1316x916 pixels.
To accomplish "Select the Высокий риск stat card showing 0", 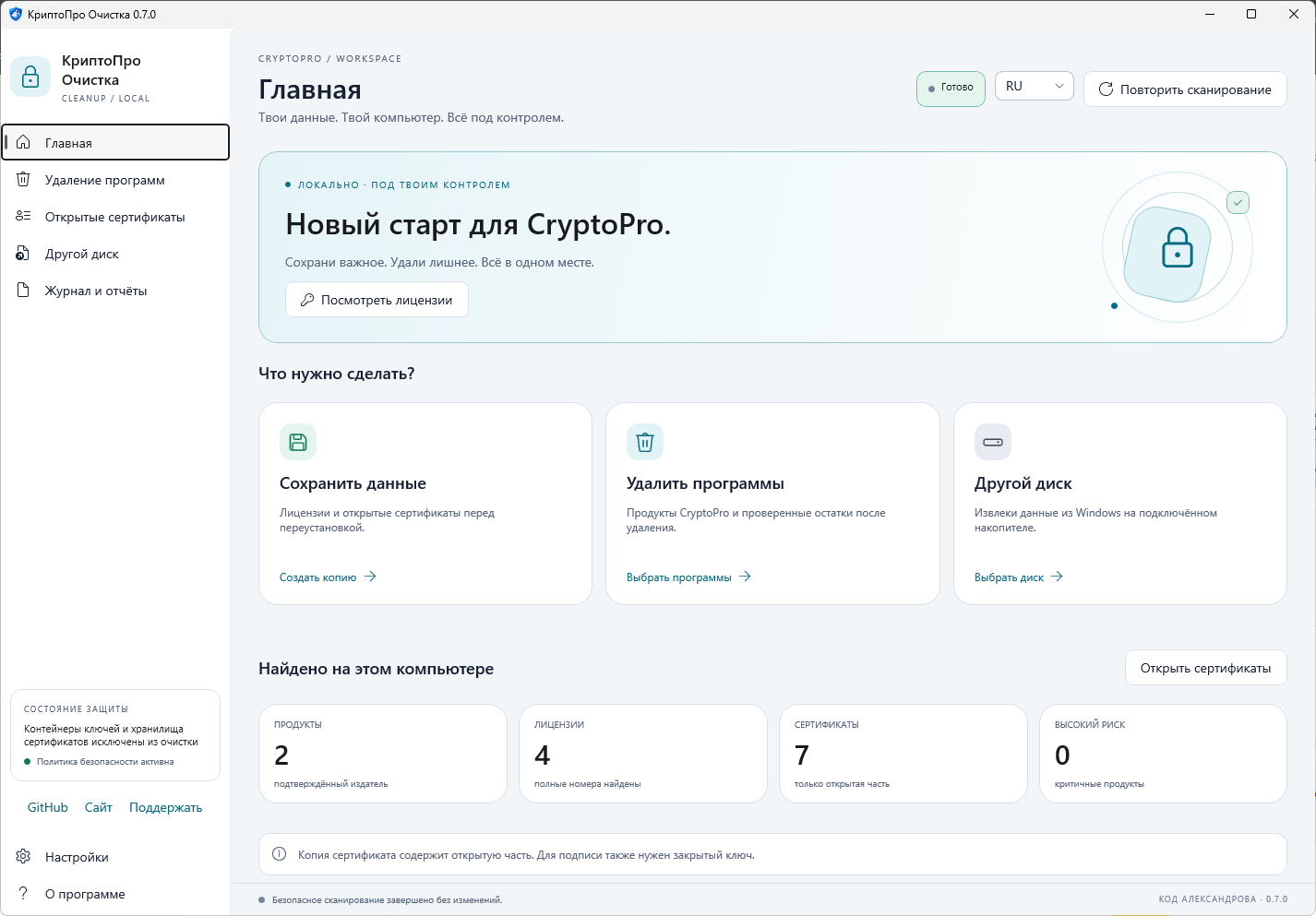I will (x=1164, y=754).
